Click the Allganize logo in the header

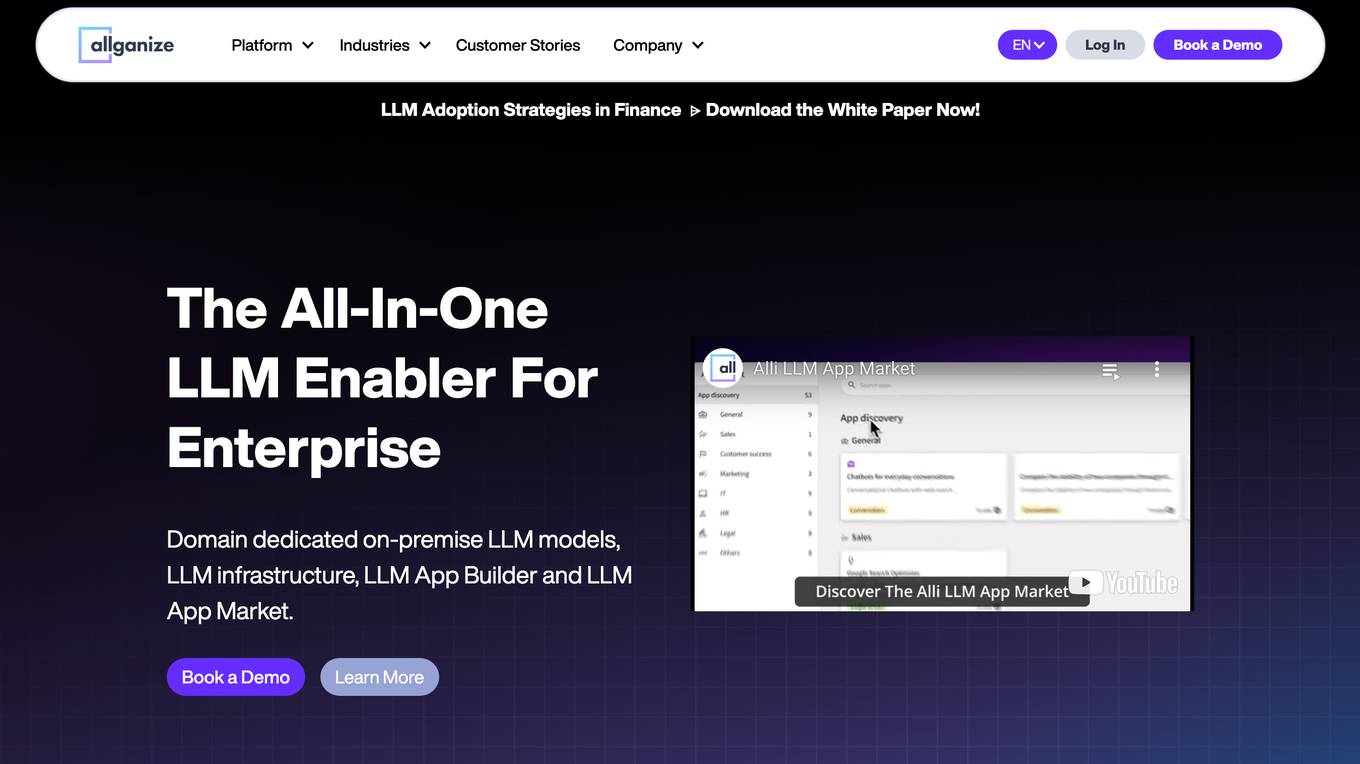[x=126, y=45]
